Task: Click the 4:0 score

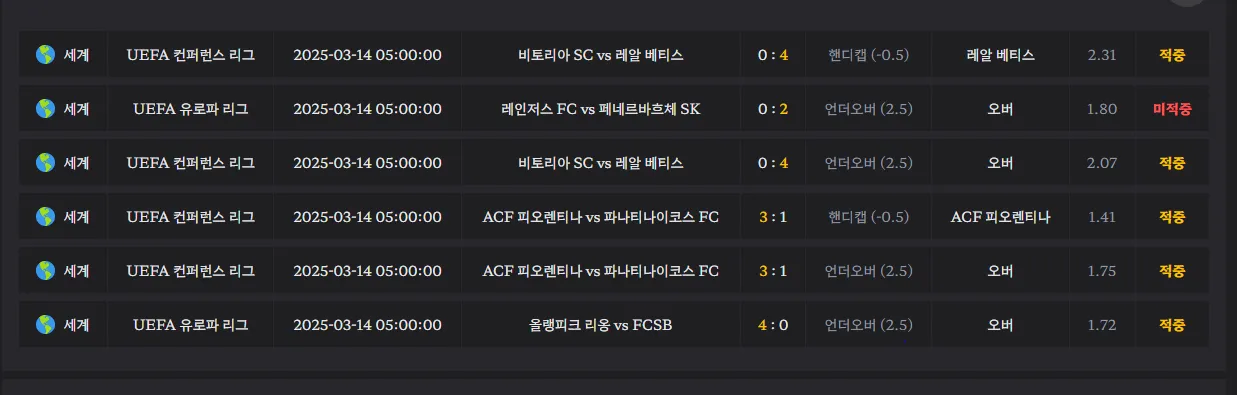Action: pyautogui.click(x=773, y=325)
